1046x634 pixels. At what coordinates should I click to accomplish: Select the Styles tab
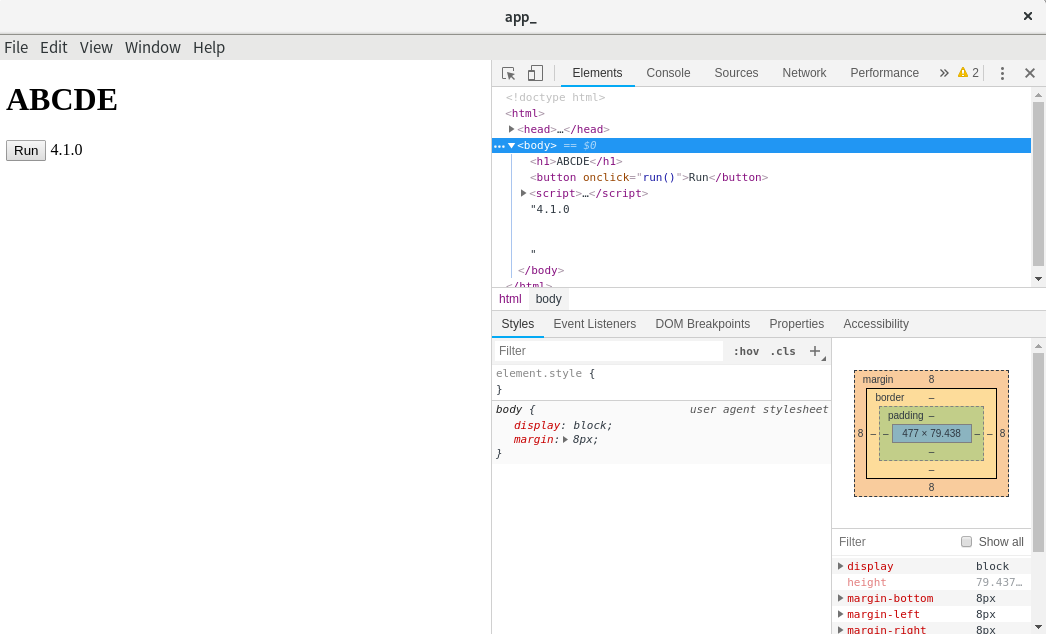pos(518,324)
